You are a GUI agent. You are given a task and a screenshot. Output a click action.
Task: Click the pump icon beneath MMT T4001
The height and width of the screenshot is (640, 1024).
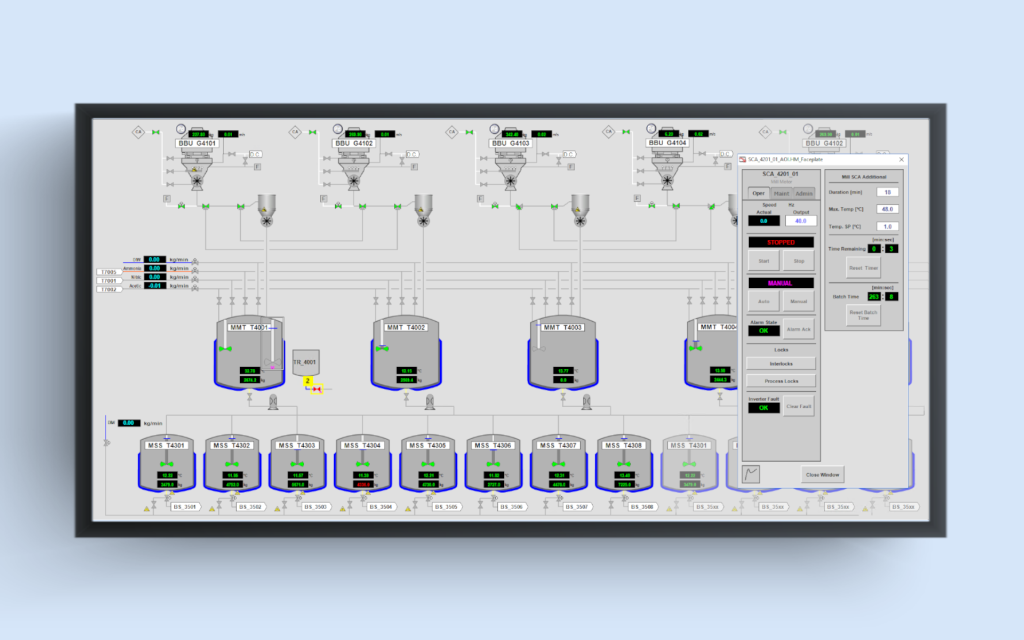click(273, 402)
